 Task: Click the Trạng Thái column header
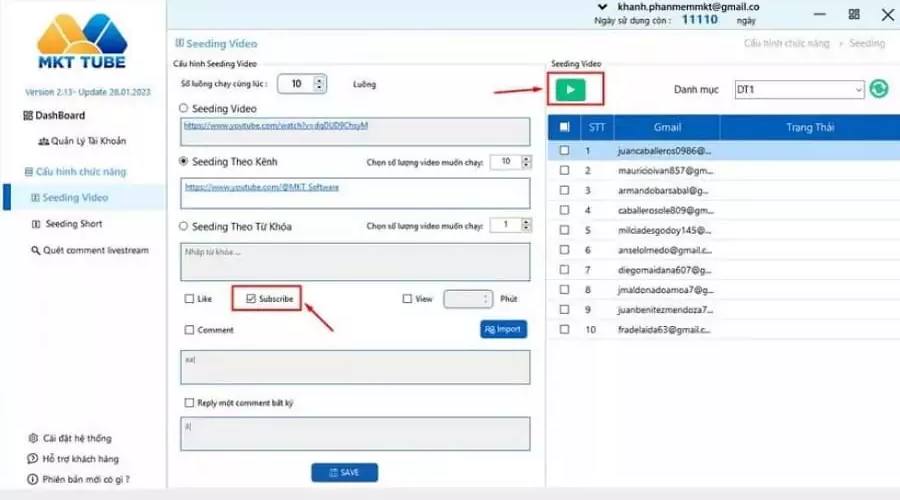tap(810, 127)
